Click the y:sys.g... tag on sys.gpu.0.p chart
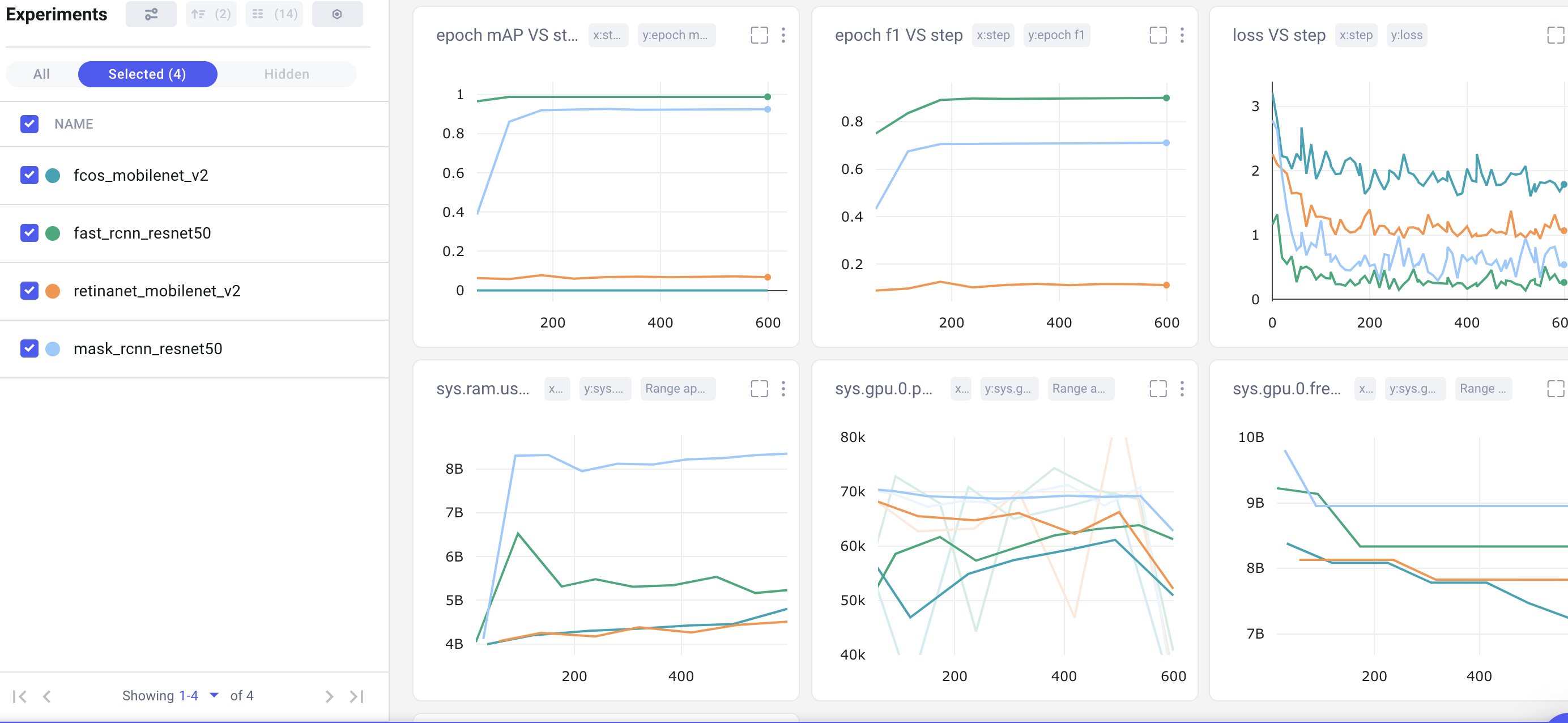The width and height of the screenshot is (1568, 723). click(x=1009, y=389)
